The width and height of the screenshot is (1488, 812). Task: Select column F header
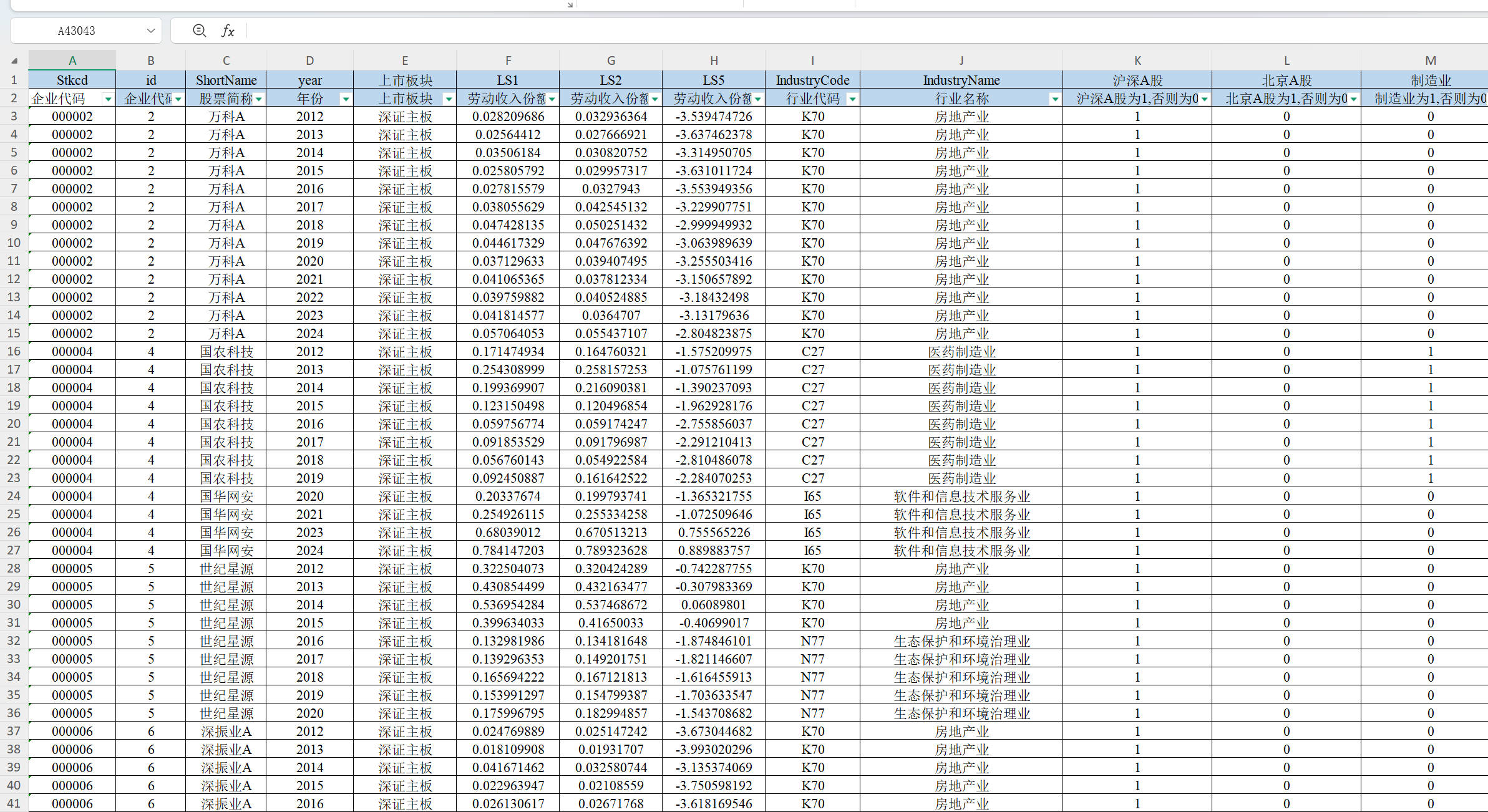tap(508, 60)
